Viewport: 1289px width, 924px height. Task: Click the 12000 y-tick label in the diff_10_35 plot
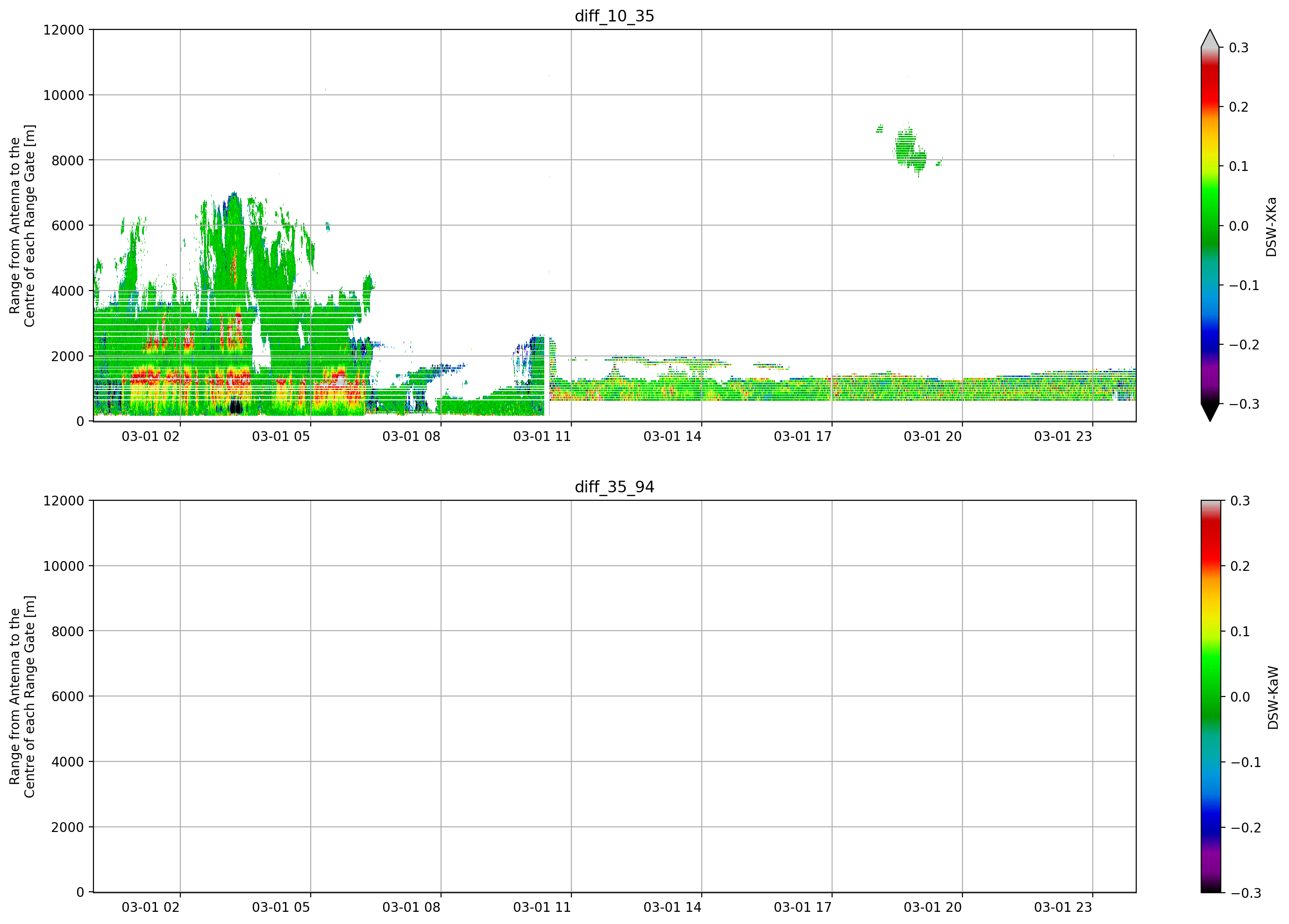click(64, 29)
